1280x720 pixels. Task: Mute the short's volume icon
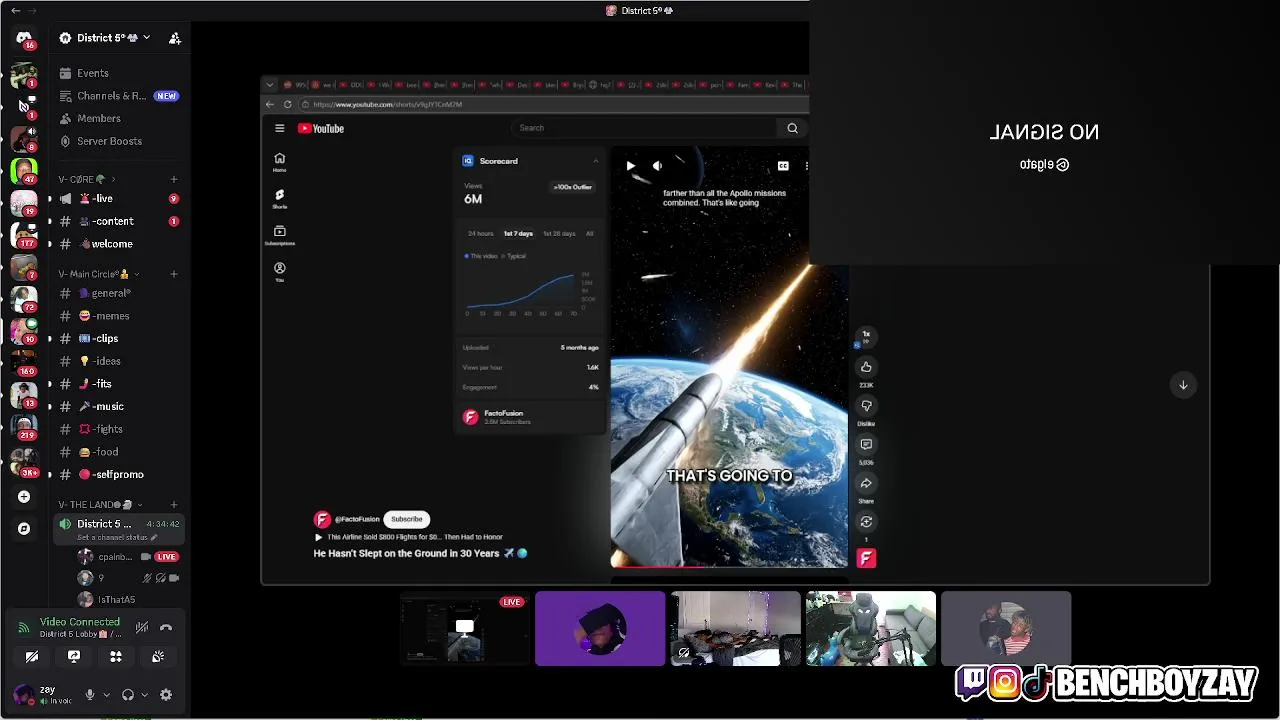pyautogui.click(x=657, y=166)
